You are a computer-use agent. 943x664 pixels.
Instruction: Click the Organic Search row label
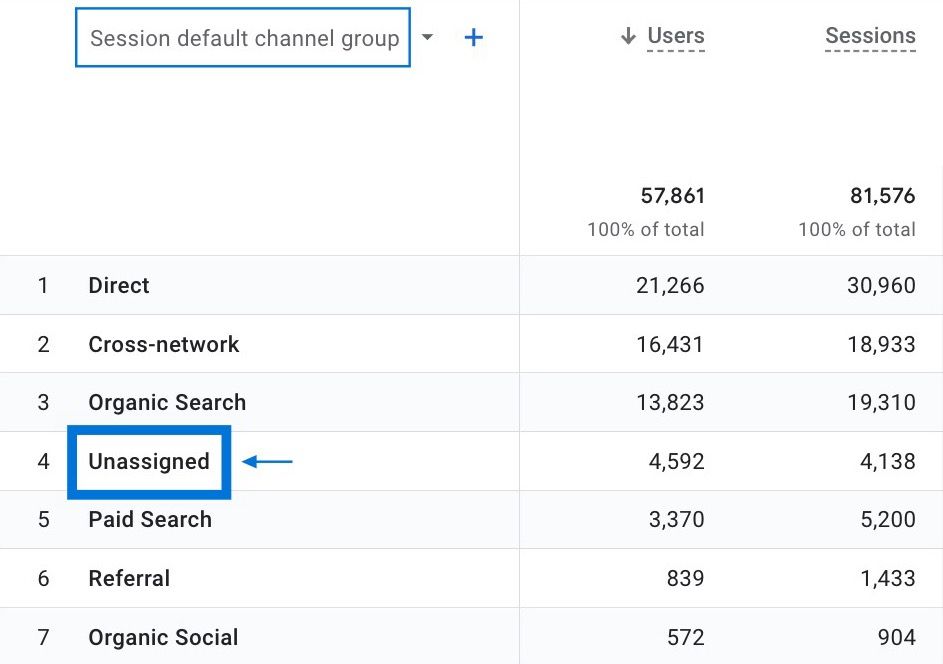point(167,403)
